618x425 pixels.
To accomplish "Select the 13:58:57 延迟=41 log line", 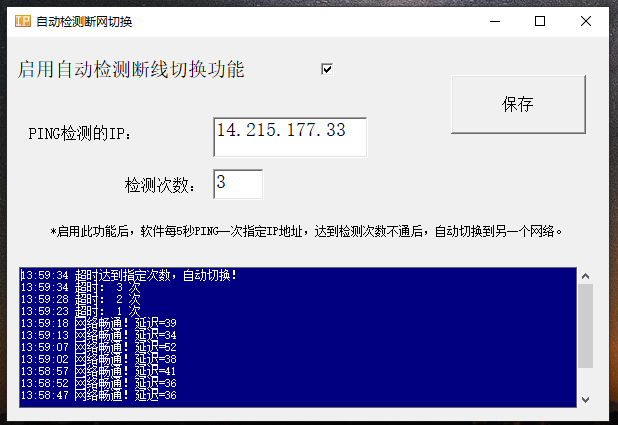I will click(x=99, y=371).
